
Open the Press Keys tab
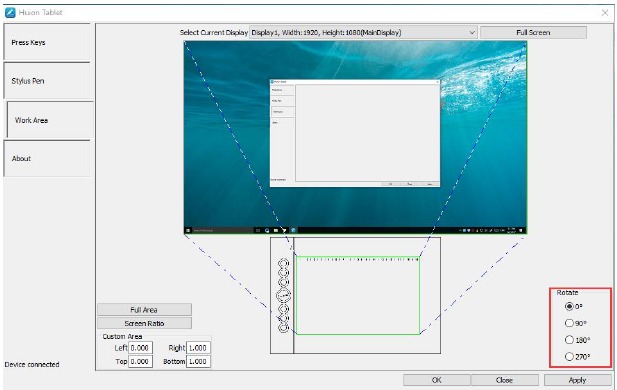47,42
